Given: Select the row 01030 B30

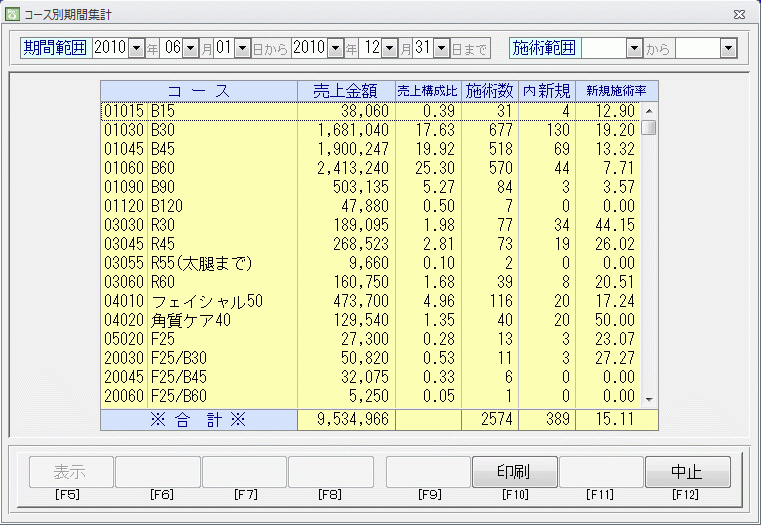Looking at the screenshot, I should pos(371,130).
